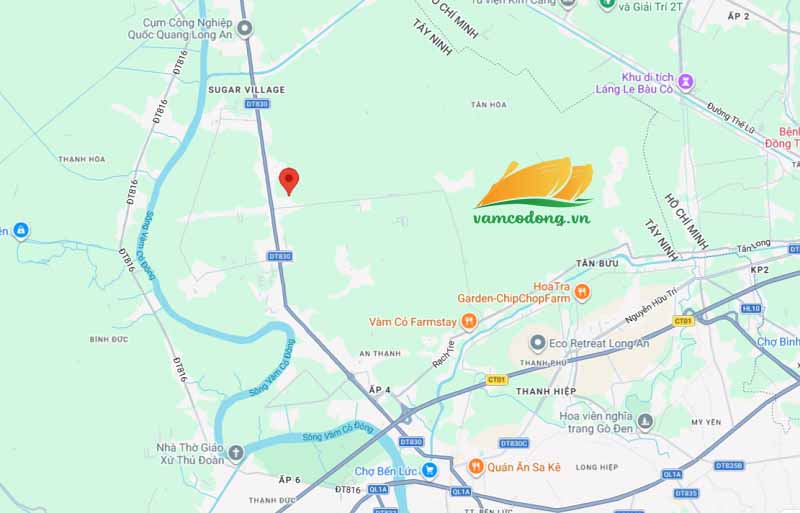Open HoaTra Garden-ChipChopFarm restaurant marker
Screen dimensions: 800x513
tap(582, 292)
